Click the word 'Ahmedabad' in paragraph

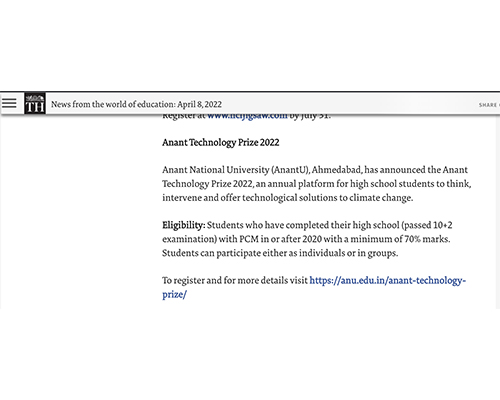pos(337,170)
